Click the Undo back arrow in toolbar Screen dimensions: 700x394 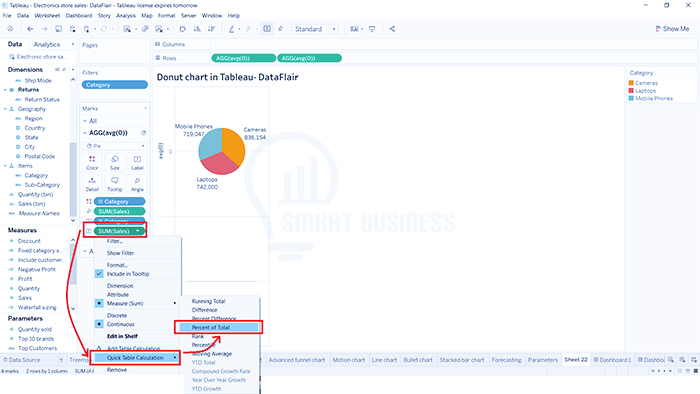tap(30, 29)
